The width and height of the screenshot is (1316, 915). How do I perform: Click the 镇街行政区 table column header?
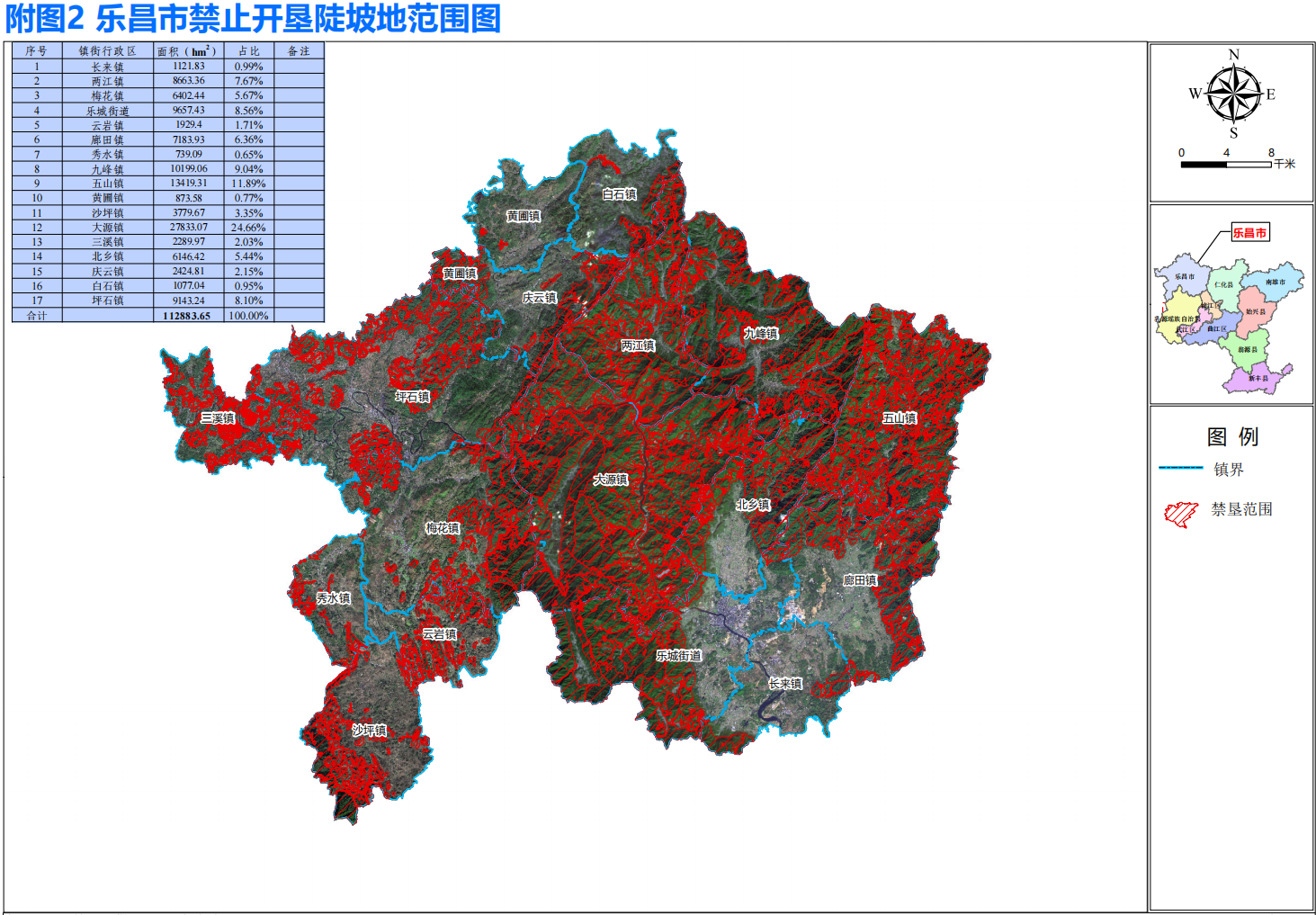coord(107,51)
